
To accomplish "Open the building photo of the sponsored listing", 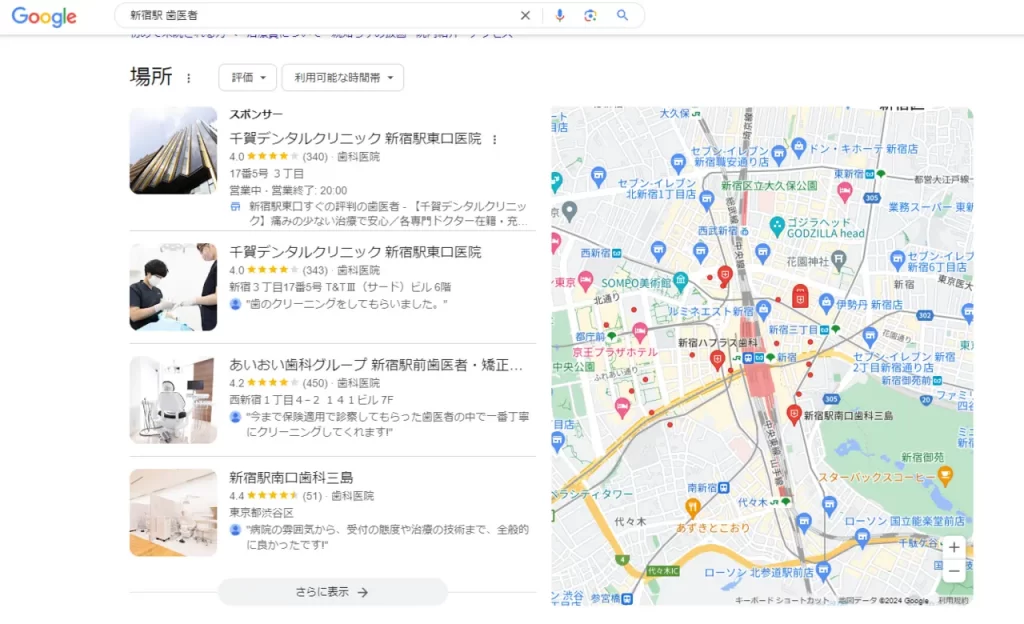I will (173, 151).
